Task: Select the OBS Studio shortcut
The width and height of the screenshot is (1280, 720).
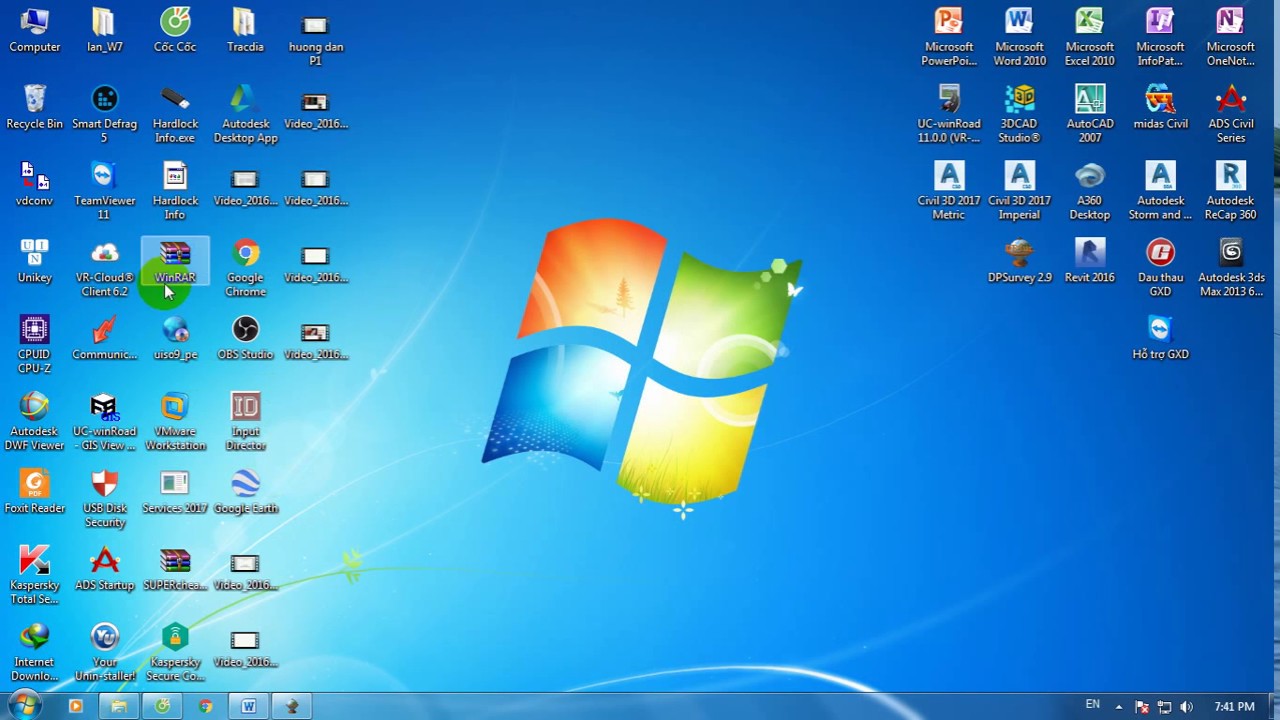Action: (245, 338)
